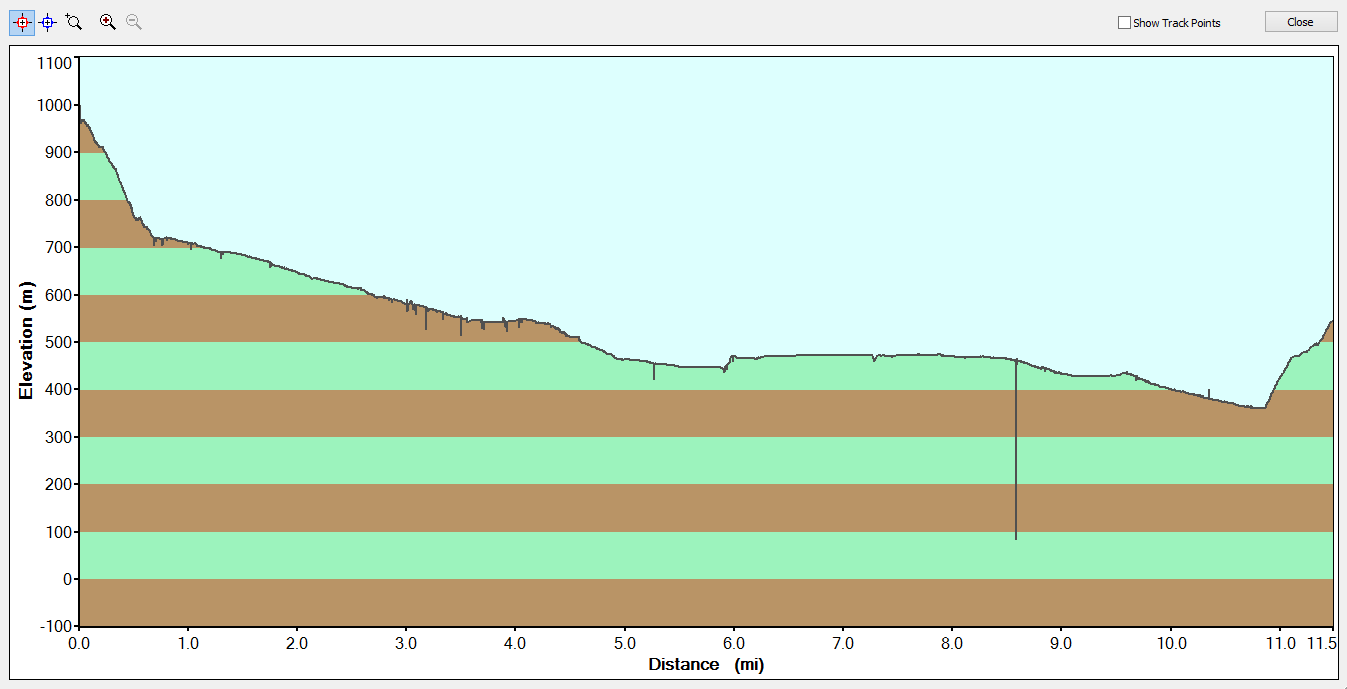
Task: Click the 3.0 distance axis label
Action: pyautogui.click(x=406, y=643)
